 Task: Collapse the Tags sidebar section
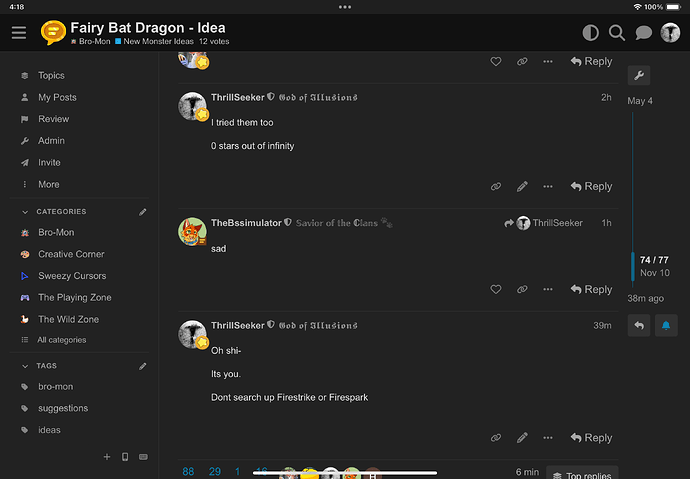(x=25, y=366)
